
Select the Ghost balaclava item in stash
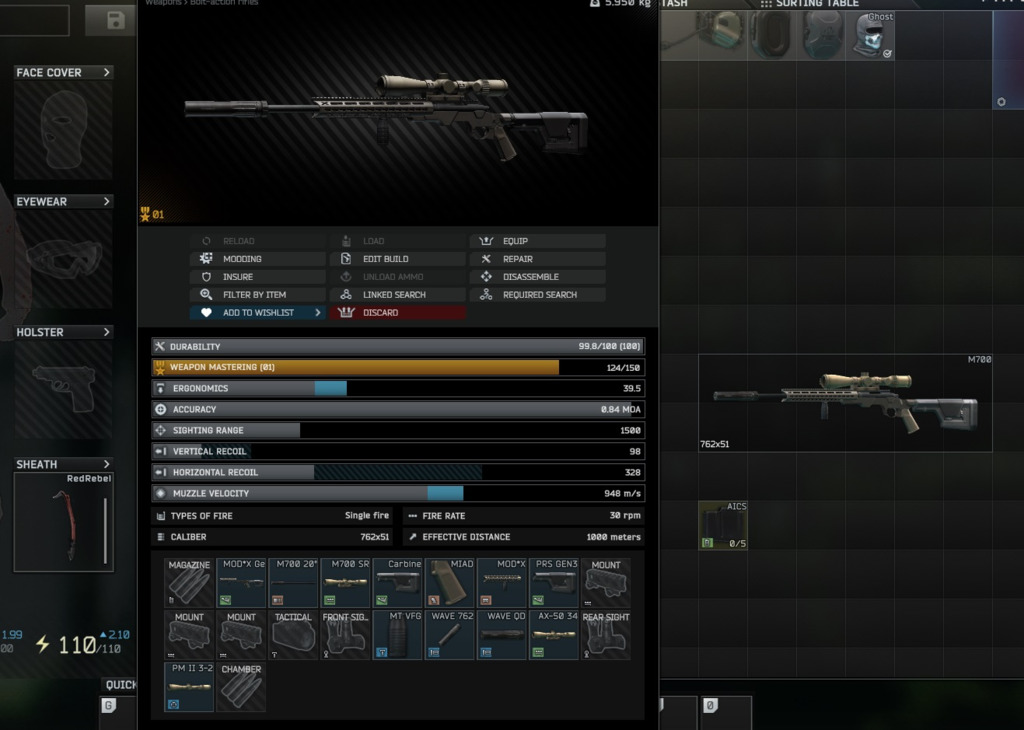click(x=870, y=35)
